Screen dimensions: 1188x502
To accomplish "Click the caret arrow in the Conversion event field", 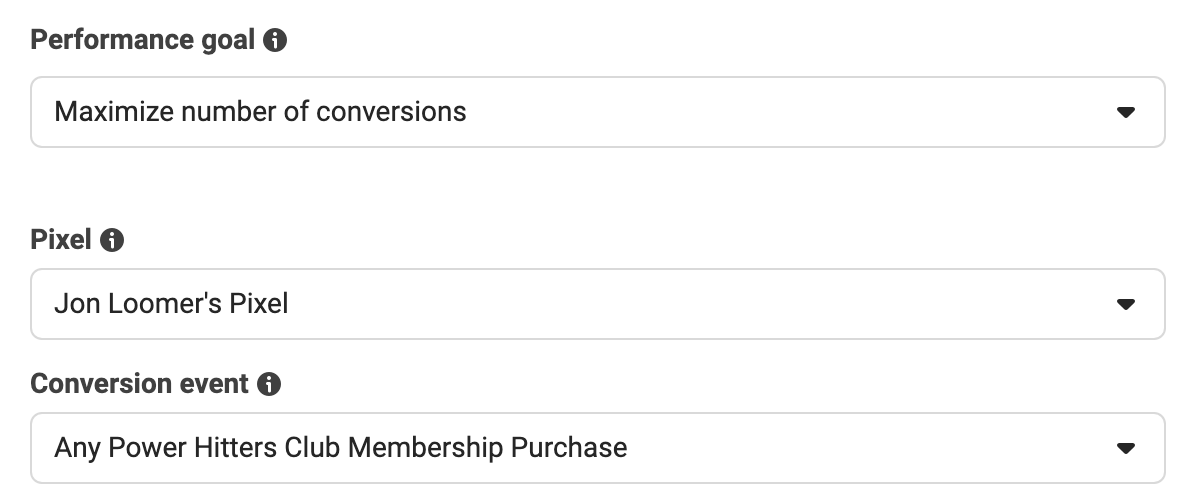I will 1125,448.
